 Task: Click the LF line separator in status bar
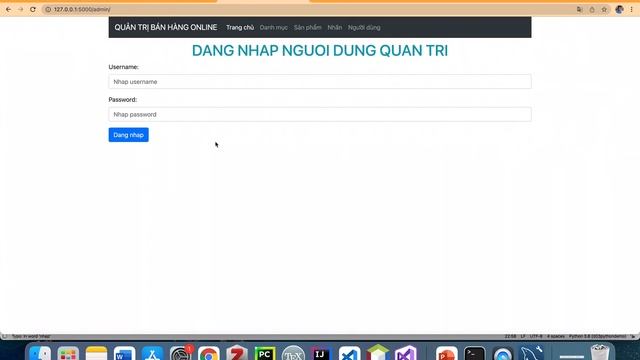coord(523,336)
